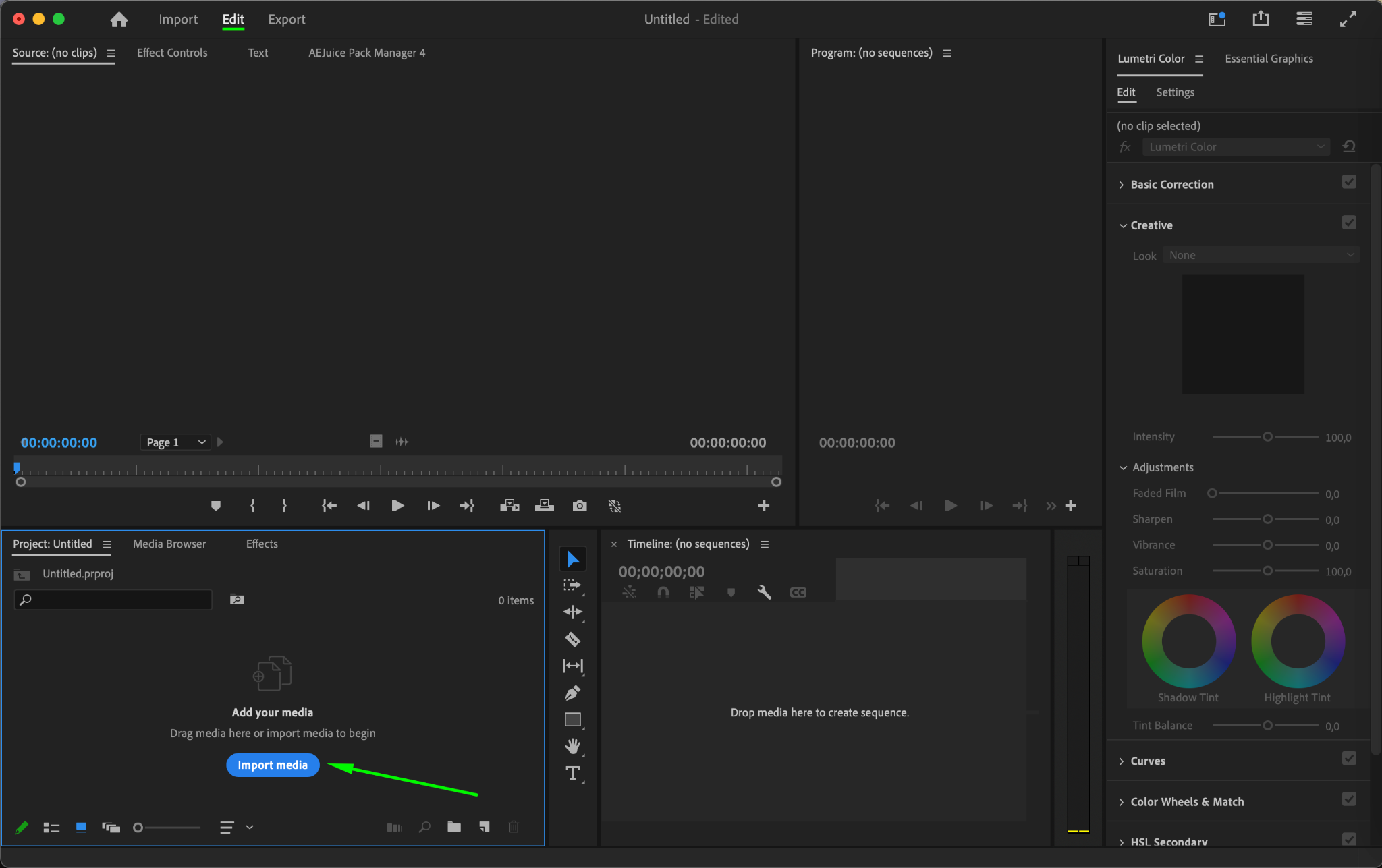Screen dimensions: 1382x868
Task: Toggle the Creative section checkbox
Action: [1348, 223]
